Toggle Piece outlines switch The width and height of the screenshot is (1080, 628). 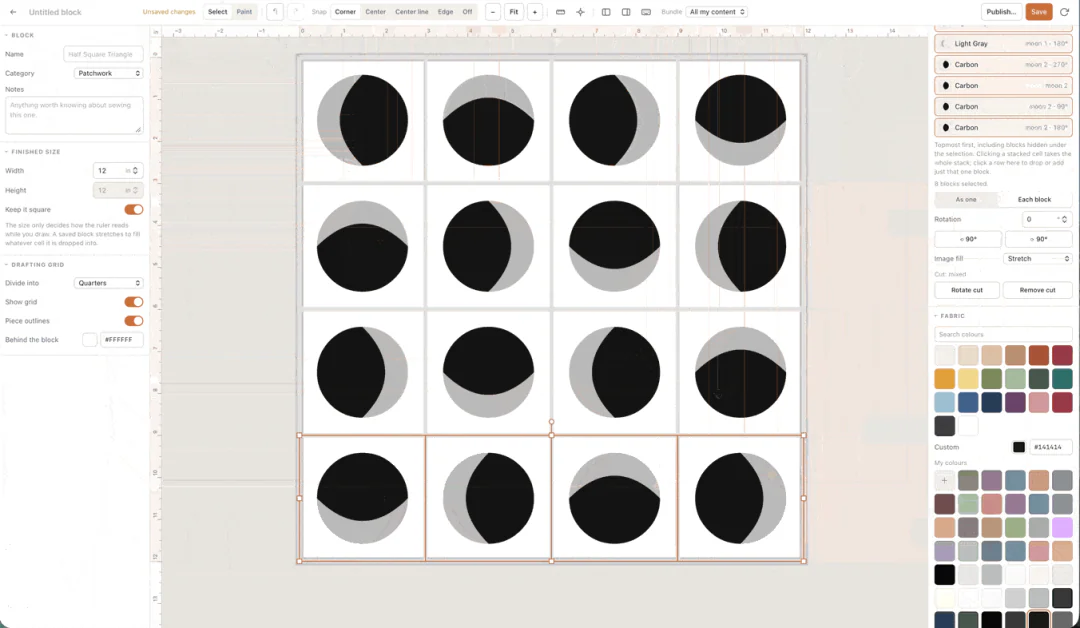coord(134,321)
